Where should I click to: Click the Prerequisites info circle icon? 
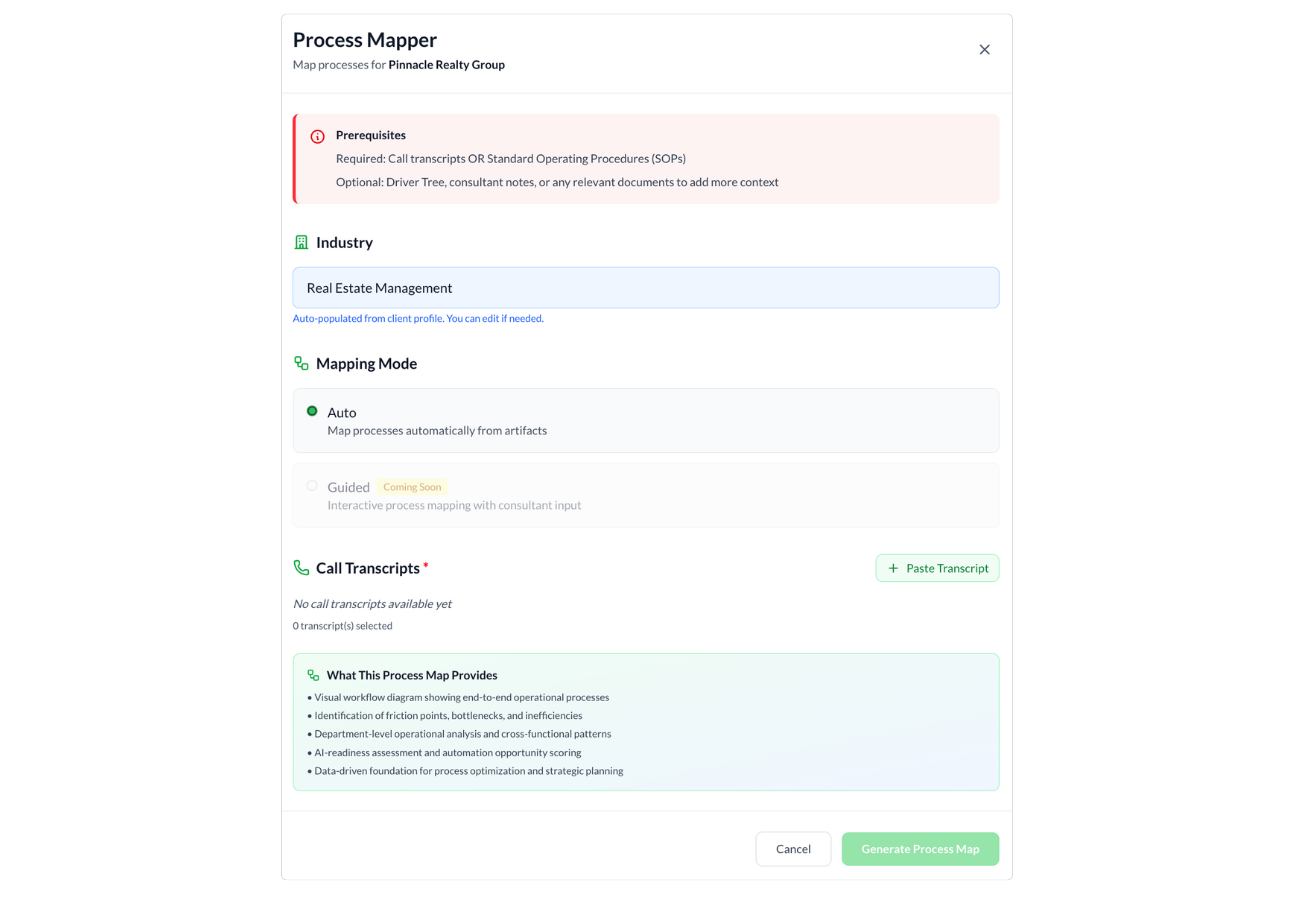pyautogui.click(x=318, y=136)
